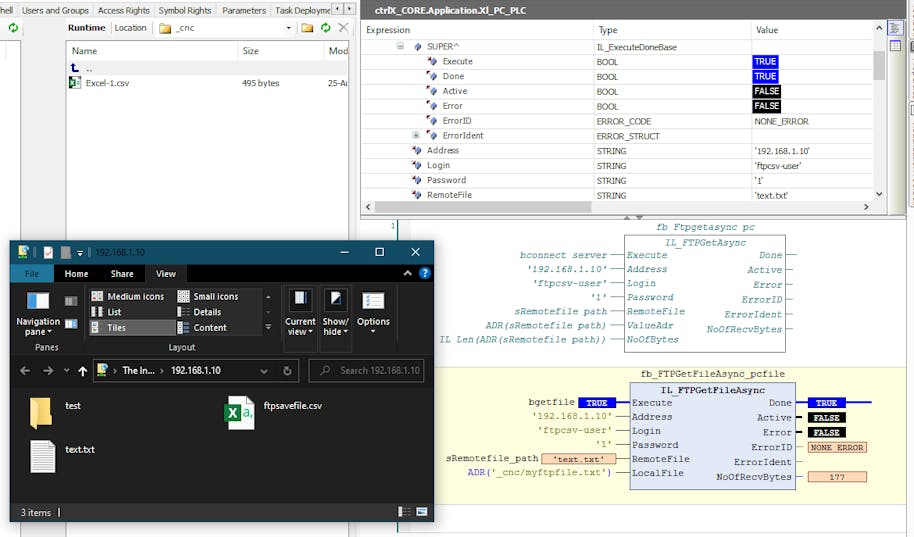Delete selected runtime file with X icon
The height and width of the screenshot is (537, 914).
343,28
